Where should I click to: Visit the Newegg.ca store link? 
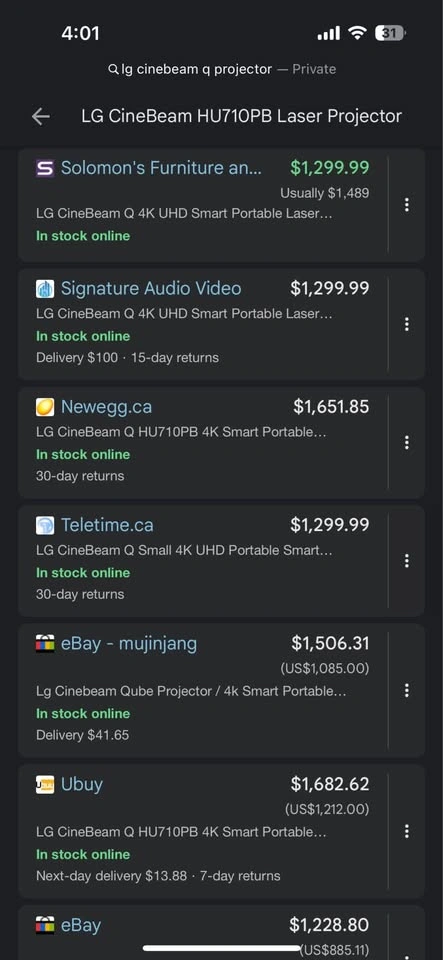click(106, 407)
